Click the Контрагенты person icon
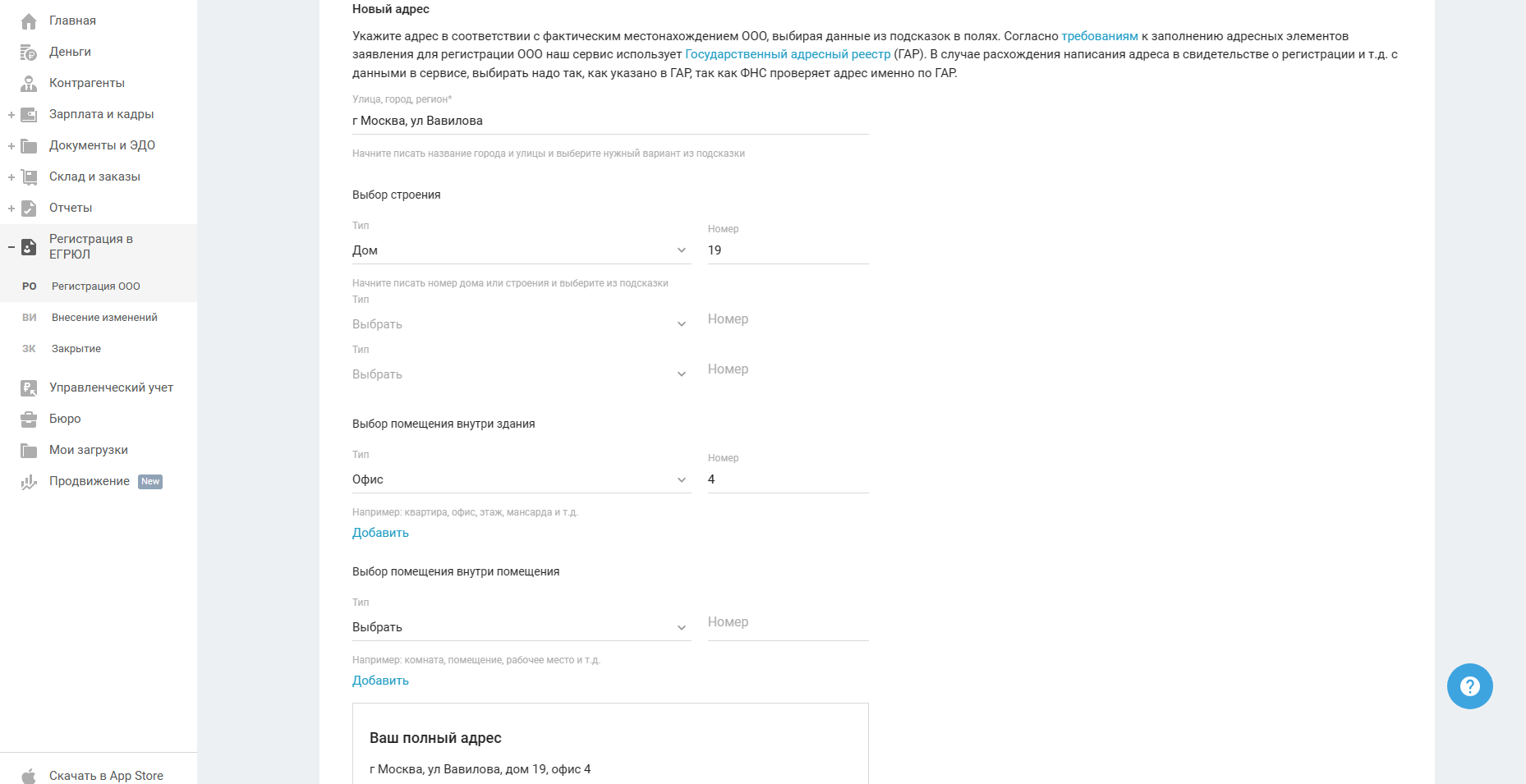The width and height of the screenshot is (1526, 784). pos(29,84)
